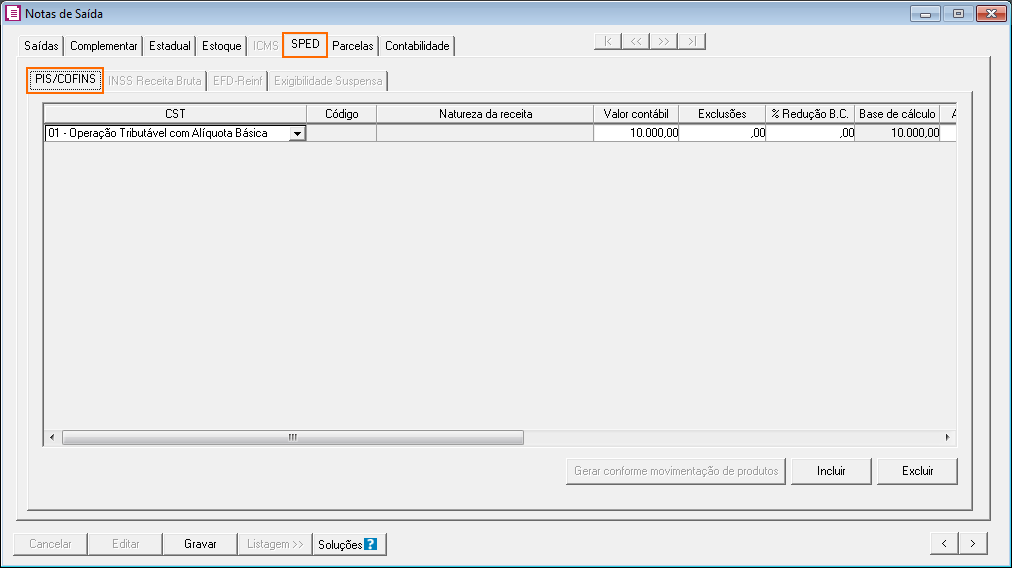The width and height of the screenshot is (1012, 568).
Task: Select the Contabilidade tab
Action: pyautogui.click(x=417, y=46)
